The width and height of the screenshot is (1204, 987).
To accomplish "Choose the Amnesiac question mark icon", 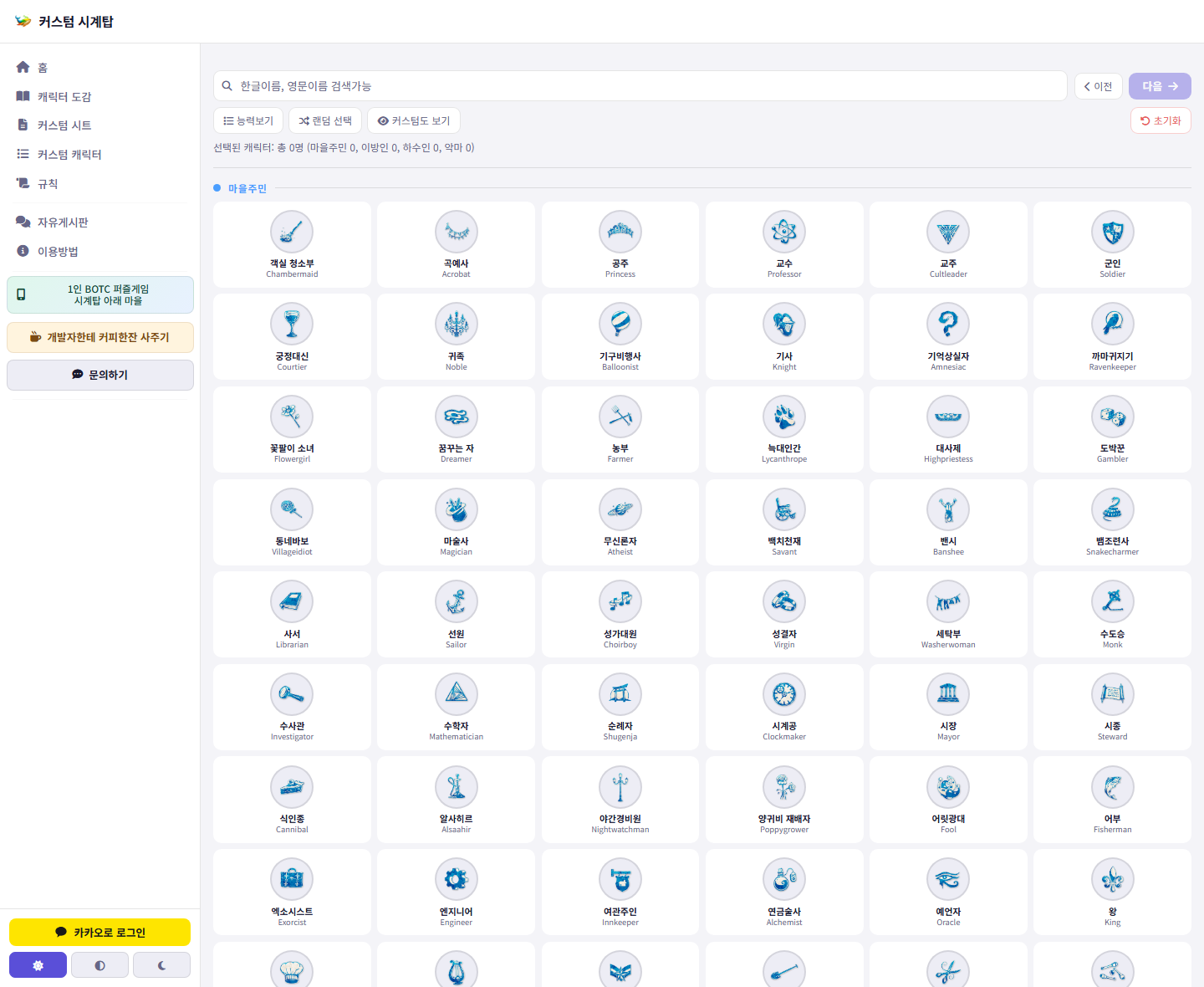I will tap(948, 324).
